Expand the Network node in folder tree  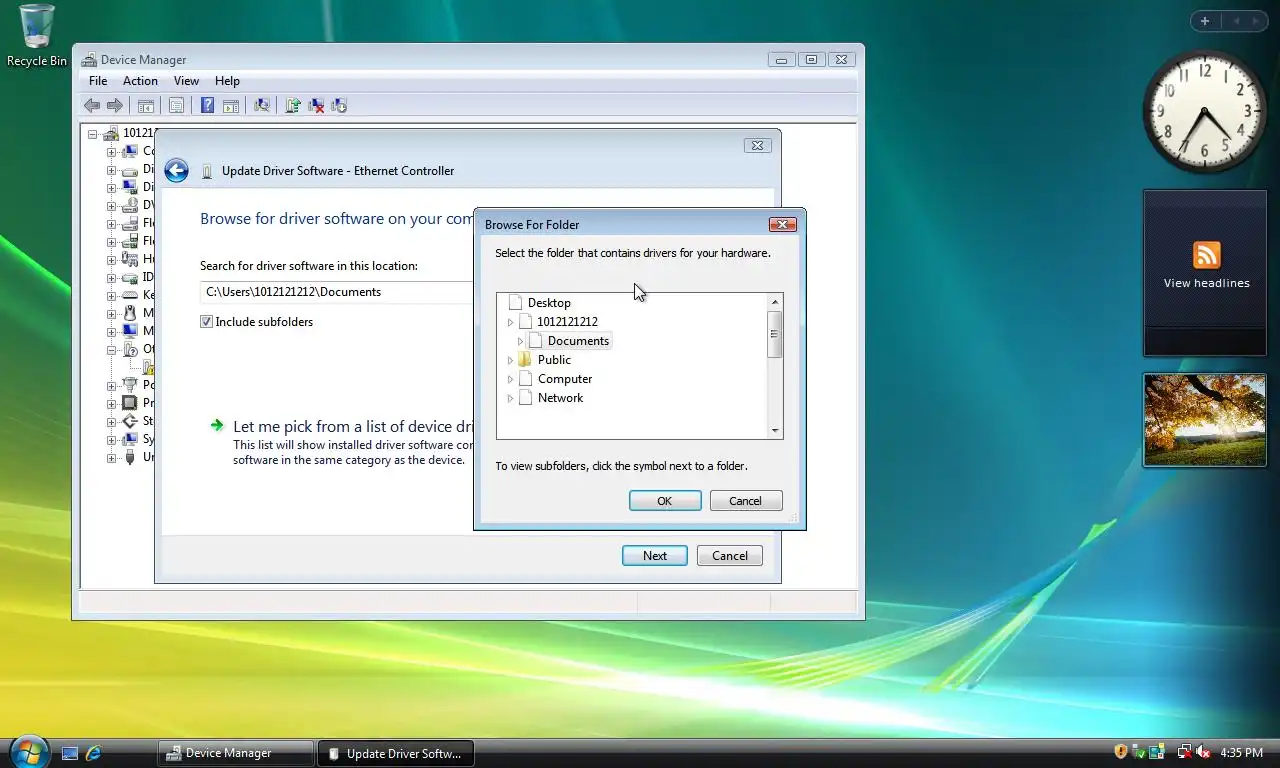tap(510, 398)
